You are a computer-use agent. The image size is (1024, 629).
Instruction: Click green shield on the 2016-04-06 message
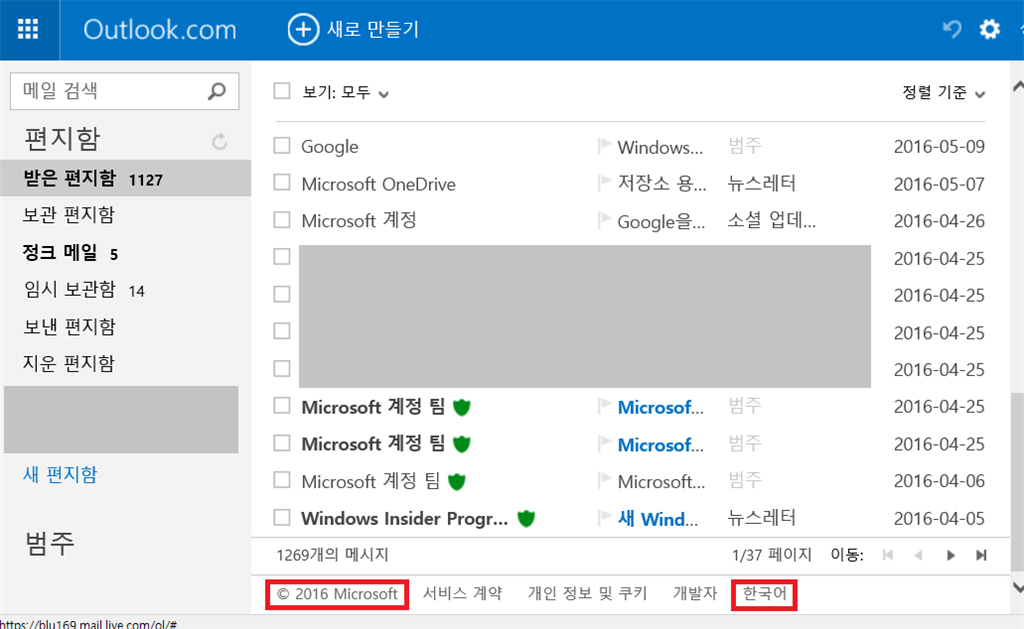456,481
